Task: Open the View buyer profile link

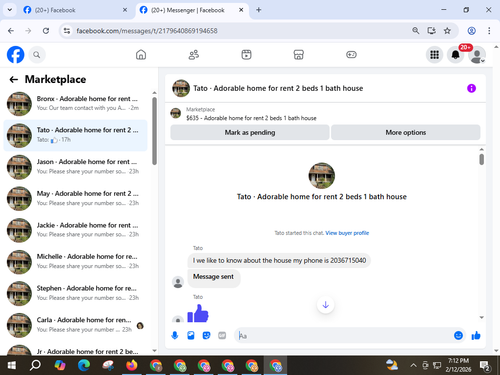Action: click(347, 233)
